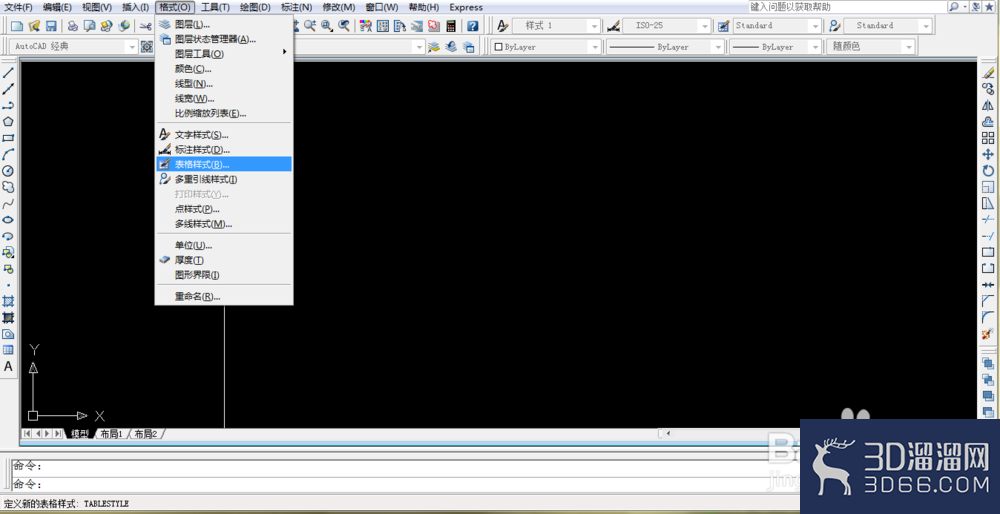1000x514 pixels.
Task: Select the Move tool in modify toolbar
Action: 988,154
